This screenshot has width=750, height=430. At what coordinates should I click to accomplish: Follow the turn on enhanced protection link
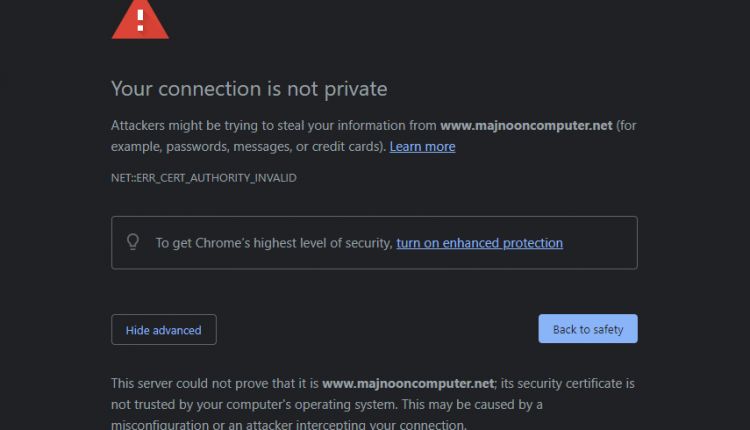pos(479,243)
